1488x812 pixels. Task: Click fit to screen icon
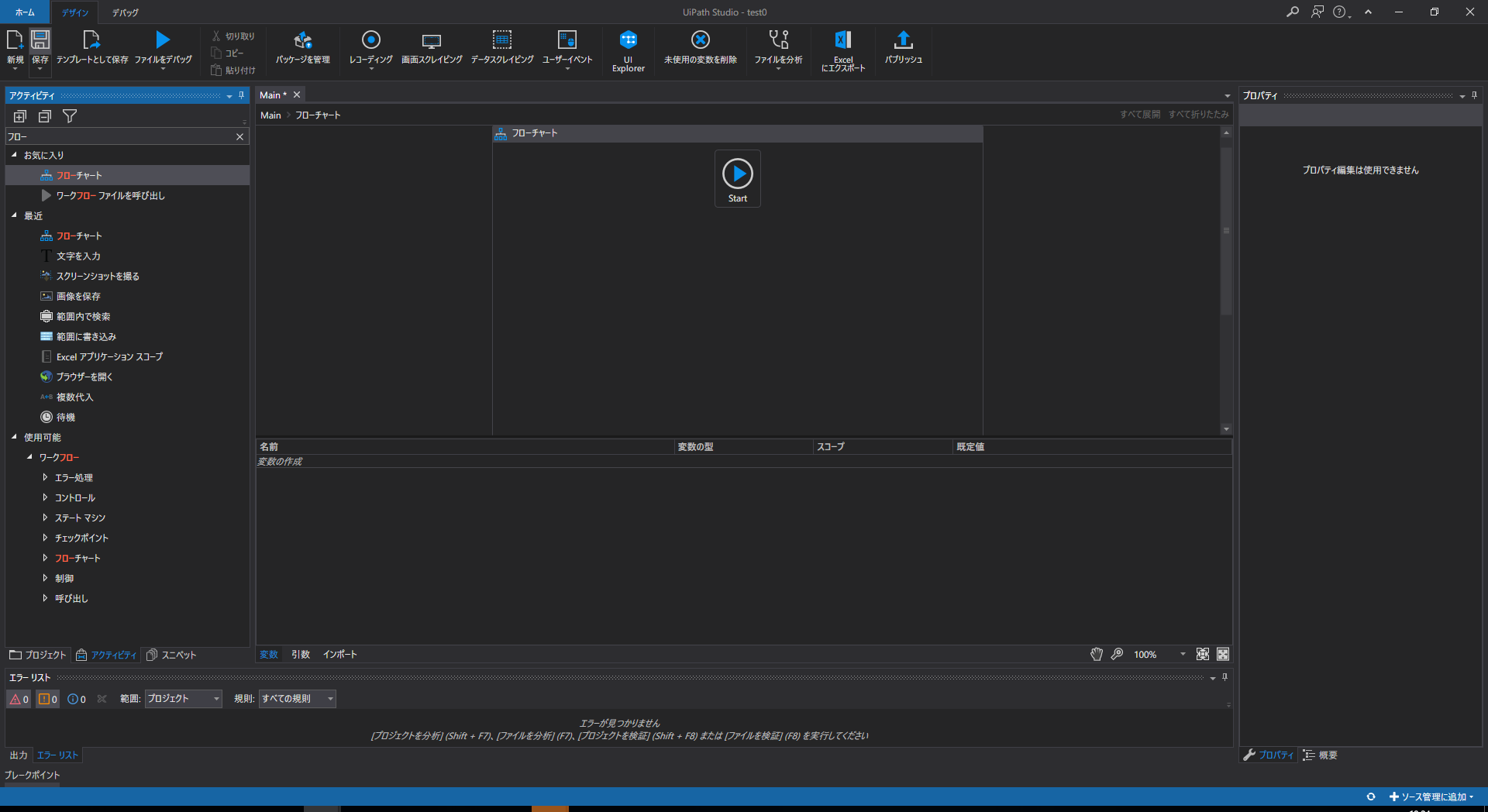(x=1203, y=655)
